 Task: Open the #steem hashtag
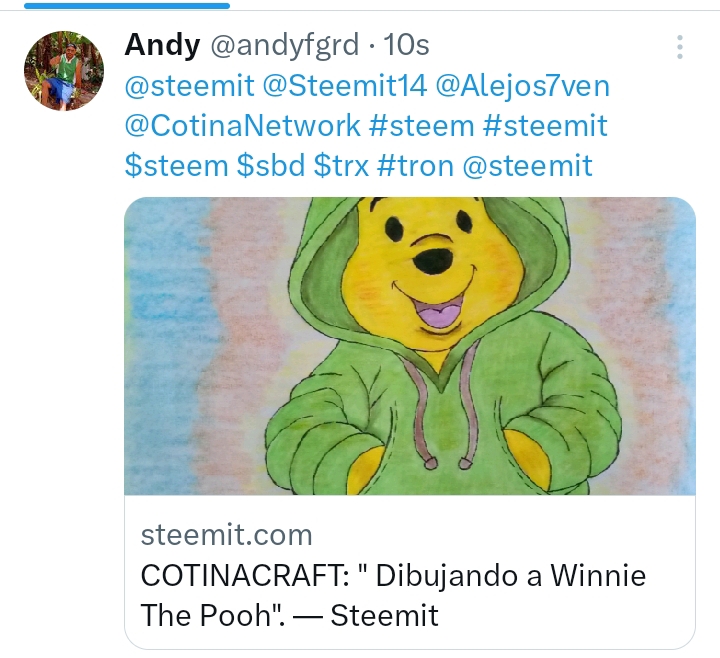pyautogui.click(x=422, y=125)
